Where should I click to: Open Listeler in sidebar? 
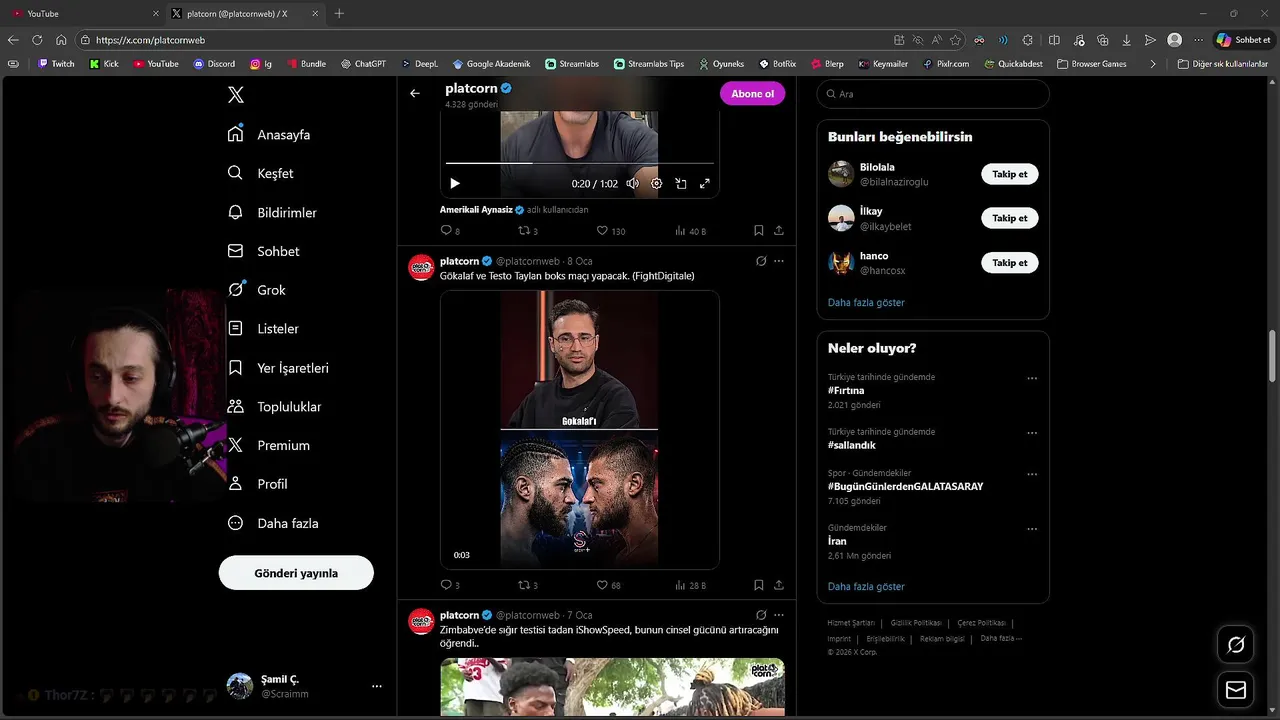pos(263,328)
